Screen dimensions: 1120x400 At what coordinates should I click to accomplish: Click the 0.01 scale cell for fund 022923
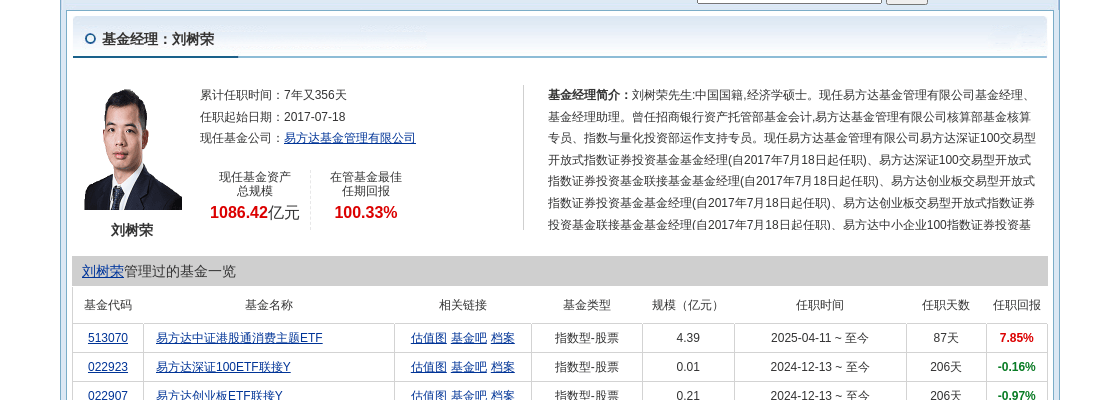[x=688, y=367]
